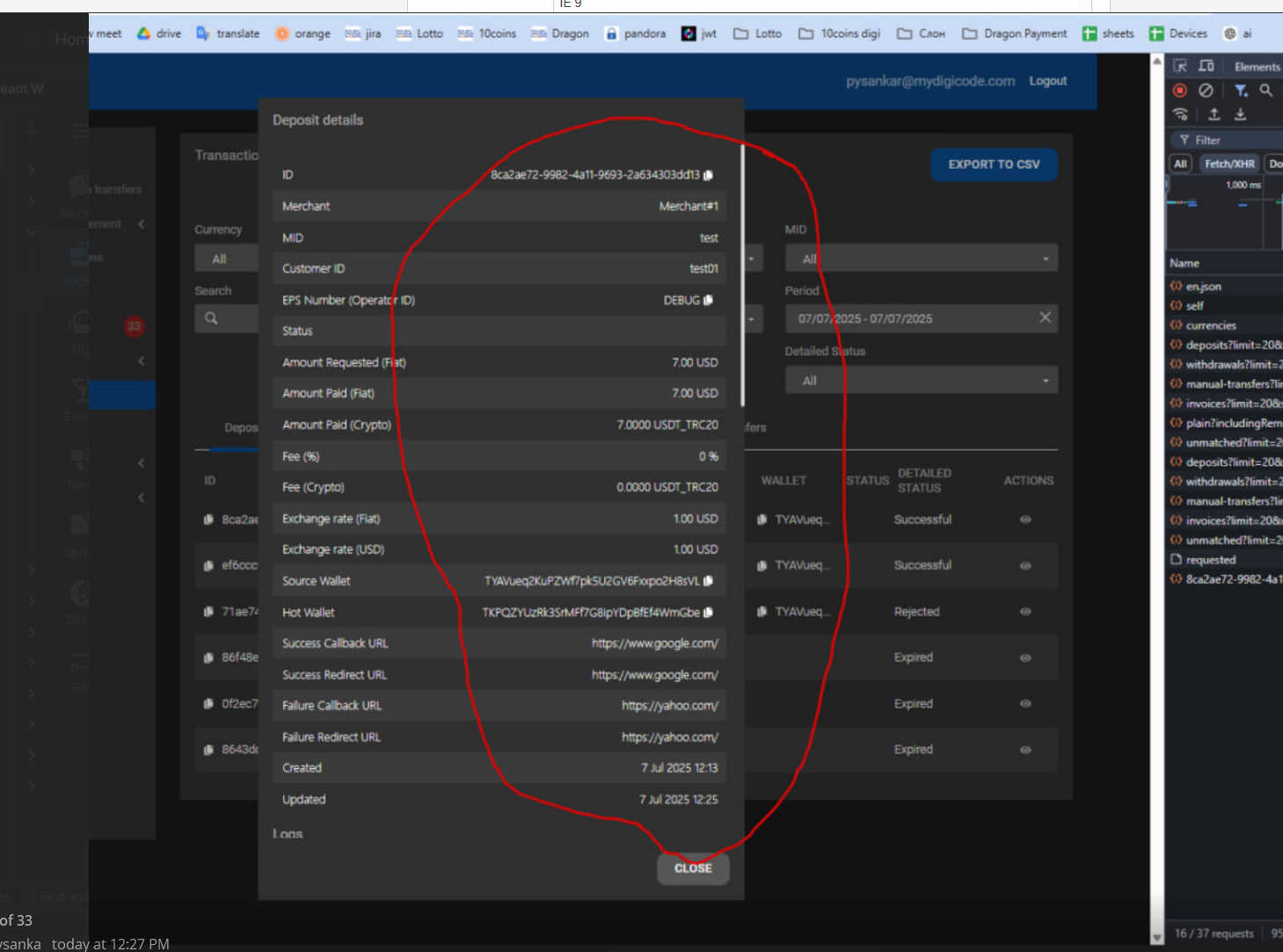
Task: Click the DevTools inspect element icon
Action: (1180, 66)
